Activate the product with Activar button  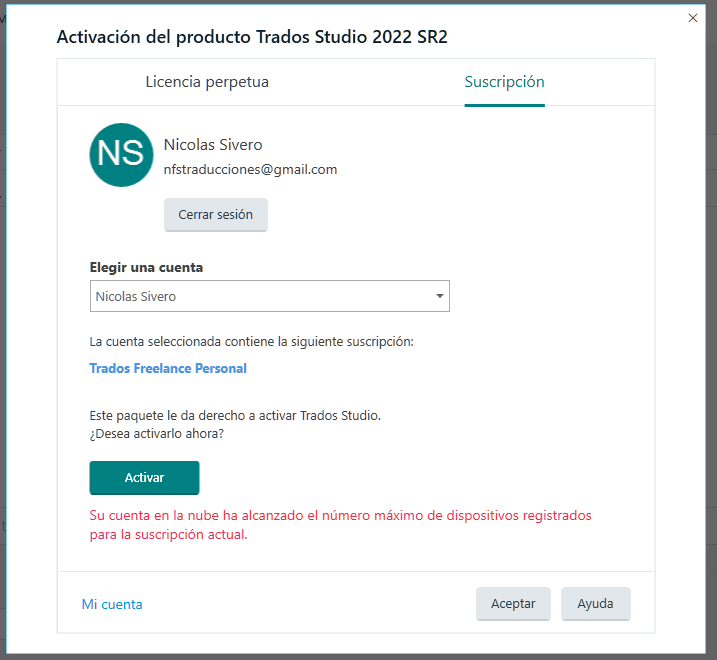point(144,478)
